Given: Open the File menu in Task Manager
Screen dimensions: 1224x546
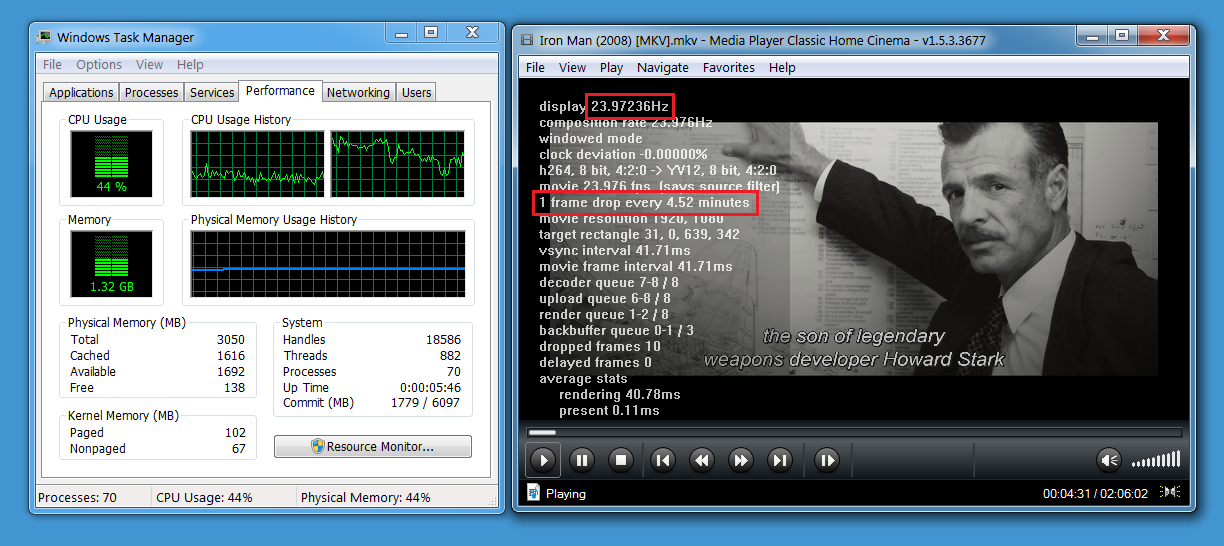Looking at the screenshot, I should (x=52, y=64).
